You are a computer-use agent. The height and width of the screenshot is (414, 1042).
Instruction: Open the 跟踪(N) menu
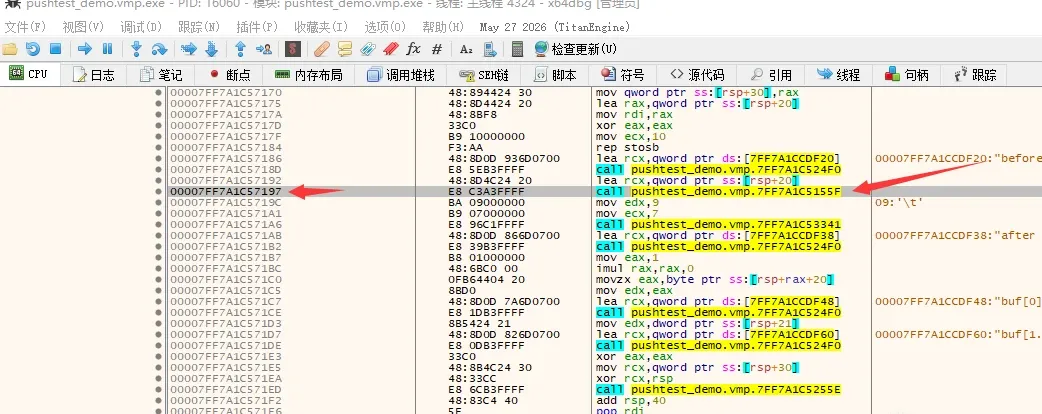pos(199,27)
